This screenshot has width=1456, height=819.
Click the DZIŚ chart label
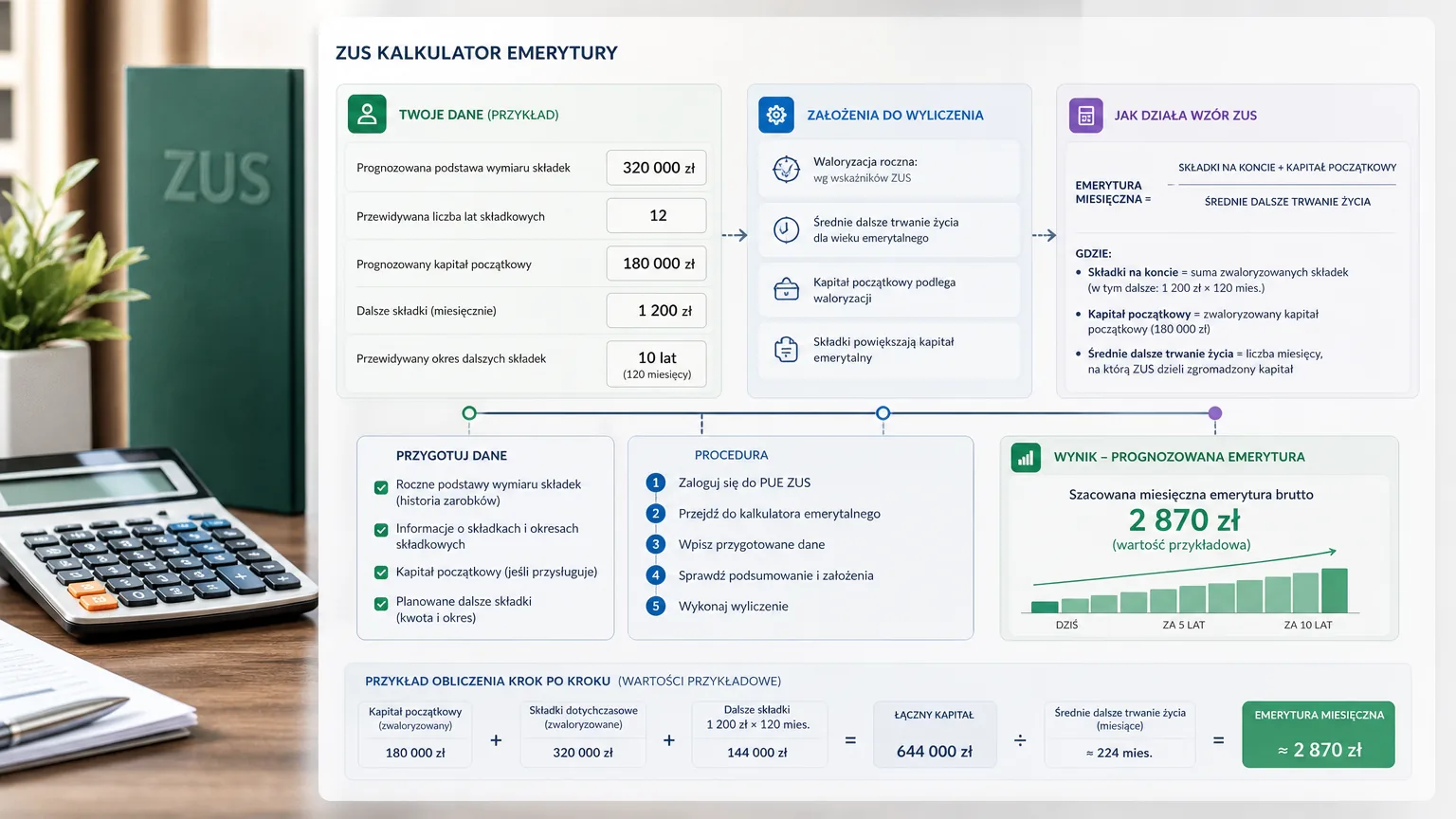(1066, 626)
